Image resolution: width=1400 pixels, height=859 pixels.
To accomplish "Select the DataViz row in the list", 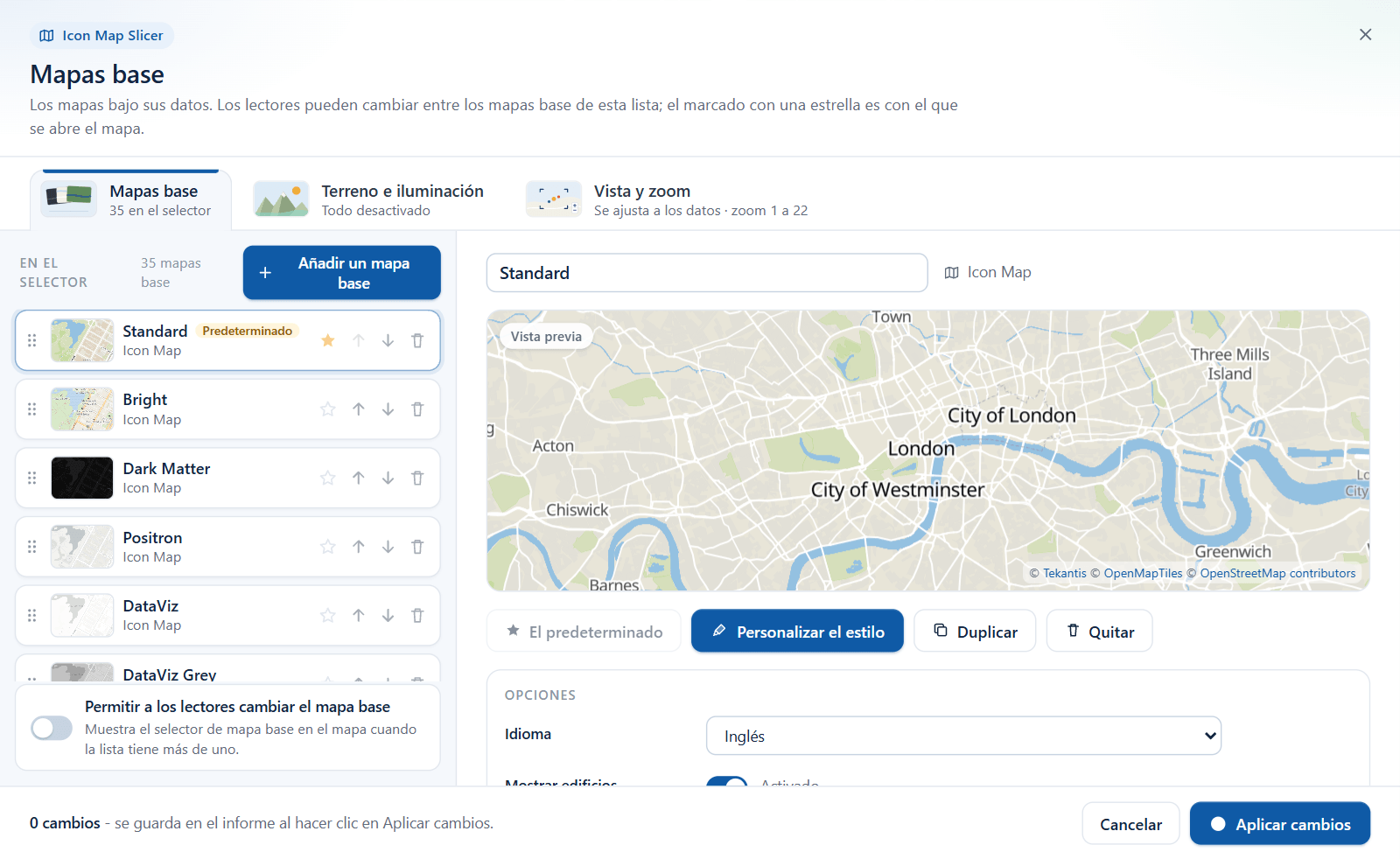I will [x=227, y=615].
